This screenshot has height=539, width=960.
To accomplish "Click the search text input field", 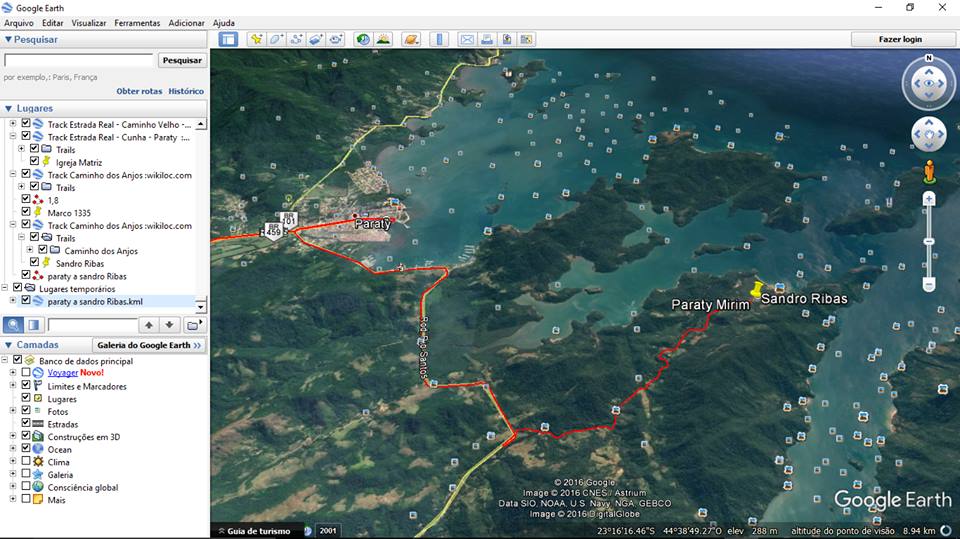I will point(78,60).
